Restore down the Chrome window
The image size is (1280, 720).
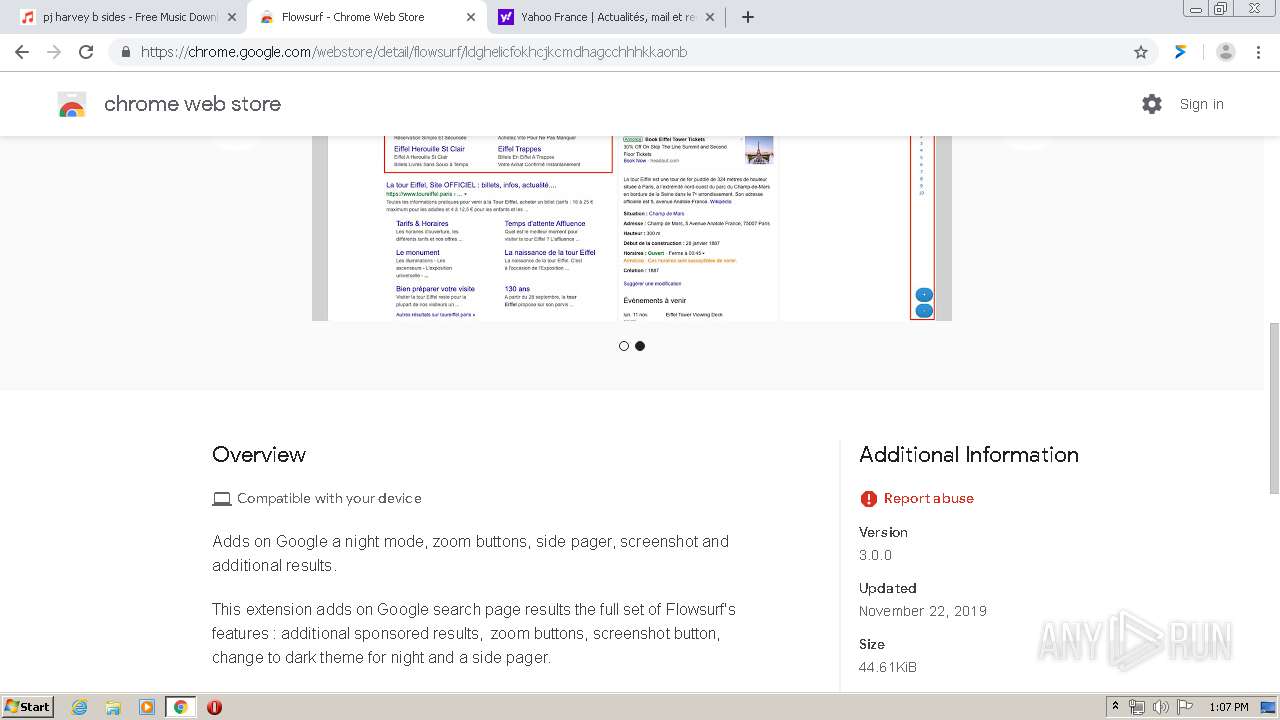coord(1220,9)
